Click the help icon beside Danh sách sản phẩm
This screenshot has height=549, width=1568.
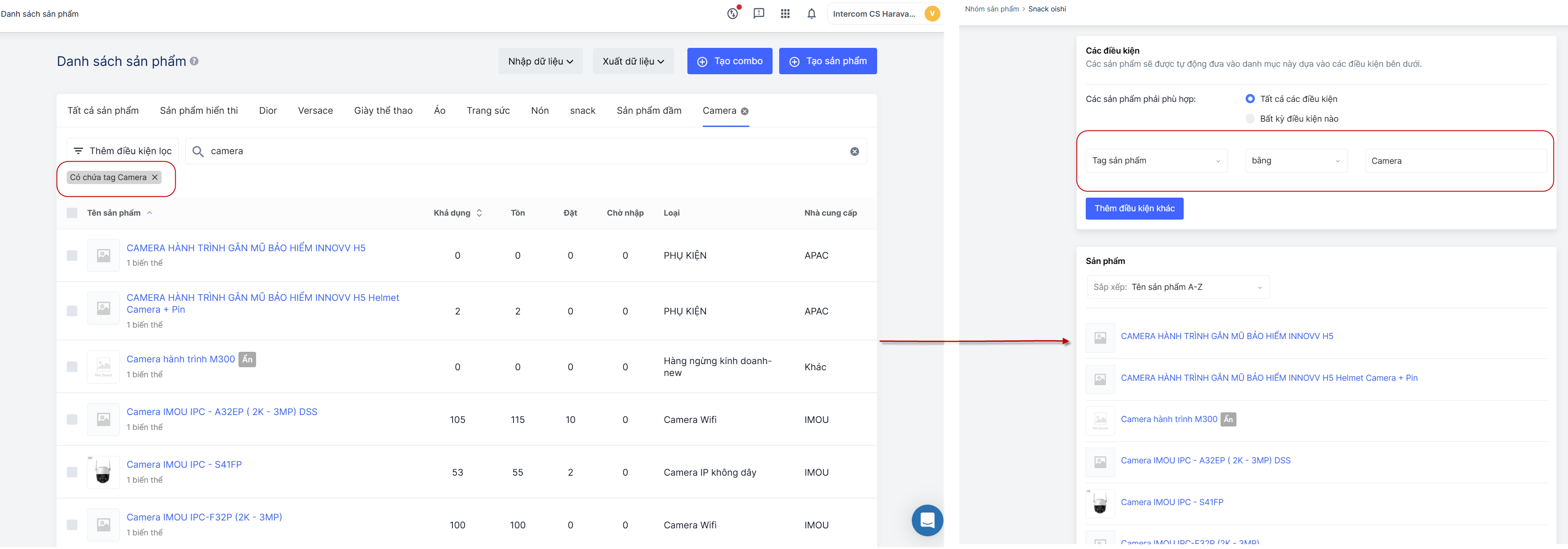tap(194, 61)
